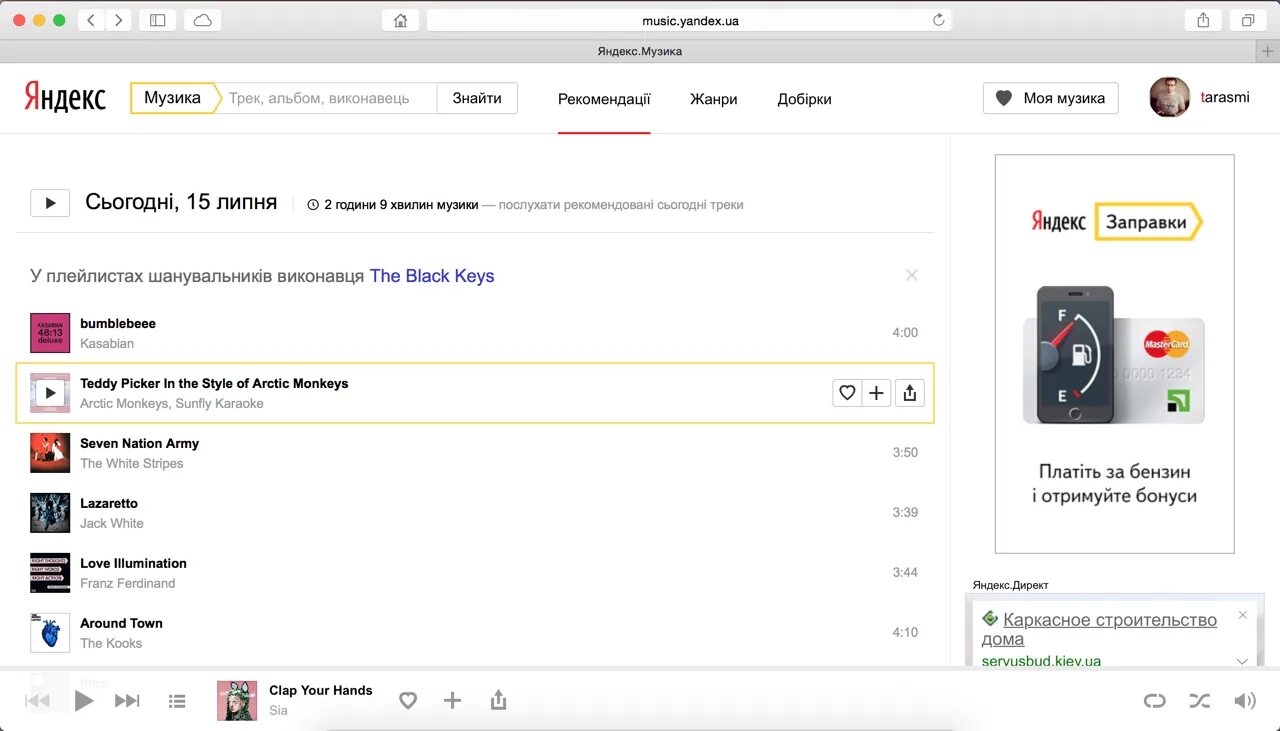The width and height of the screenshot is (1280, 731).
Task: Open the bumblebeee track
Action: click(x=118, y=323)
